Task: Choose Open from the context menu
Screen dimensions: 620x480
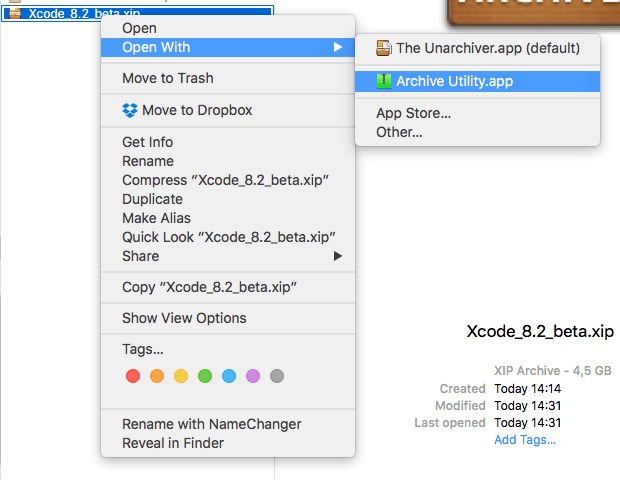Action: coord(228,28)
